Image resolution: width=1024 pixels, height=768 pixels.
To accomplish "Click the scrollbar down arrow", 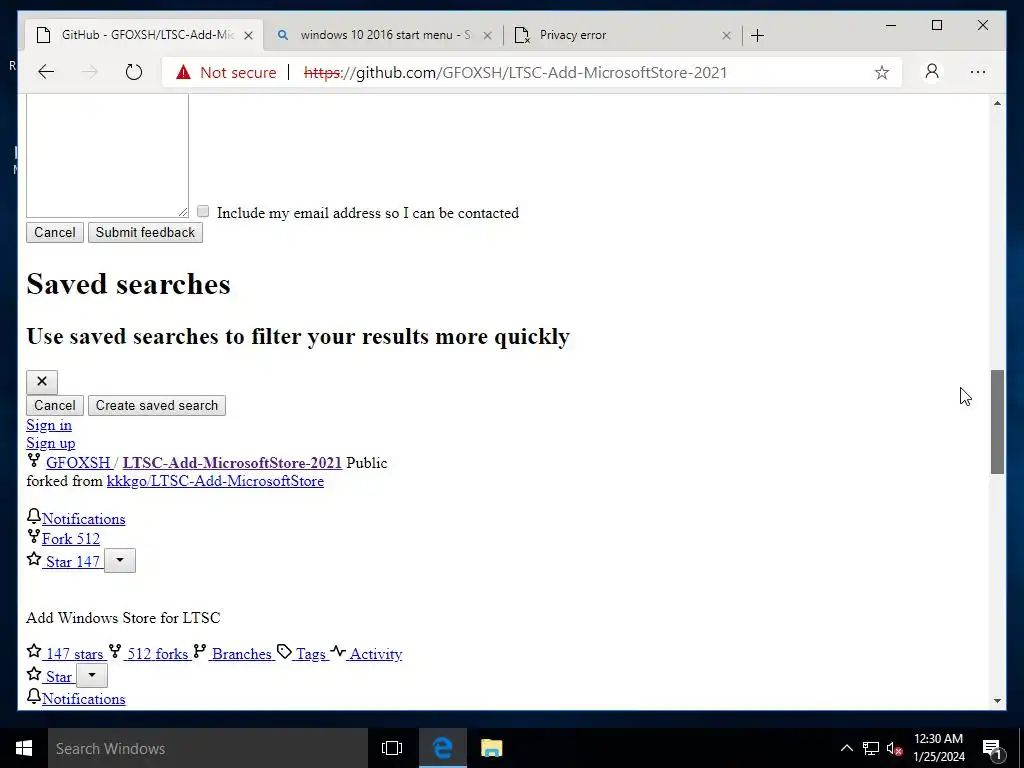I will click(997, 701).
